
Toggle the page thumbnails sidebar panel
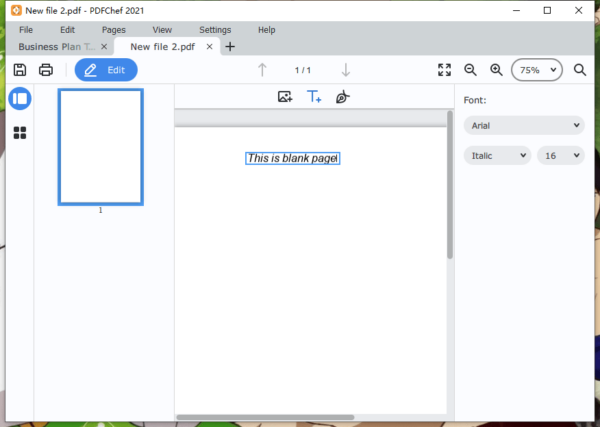[x=20, y=99]
